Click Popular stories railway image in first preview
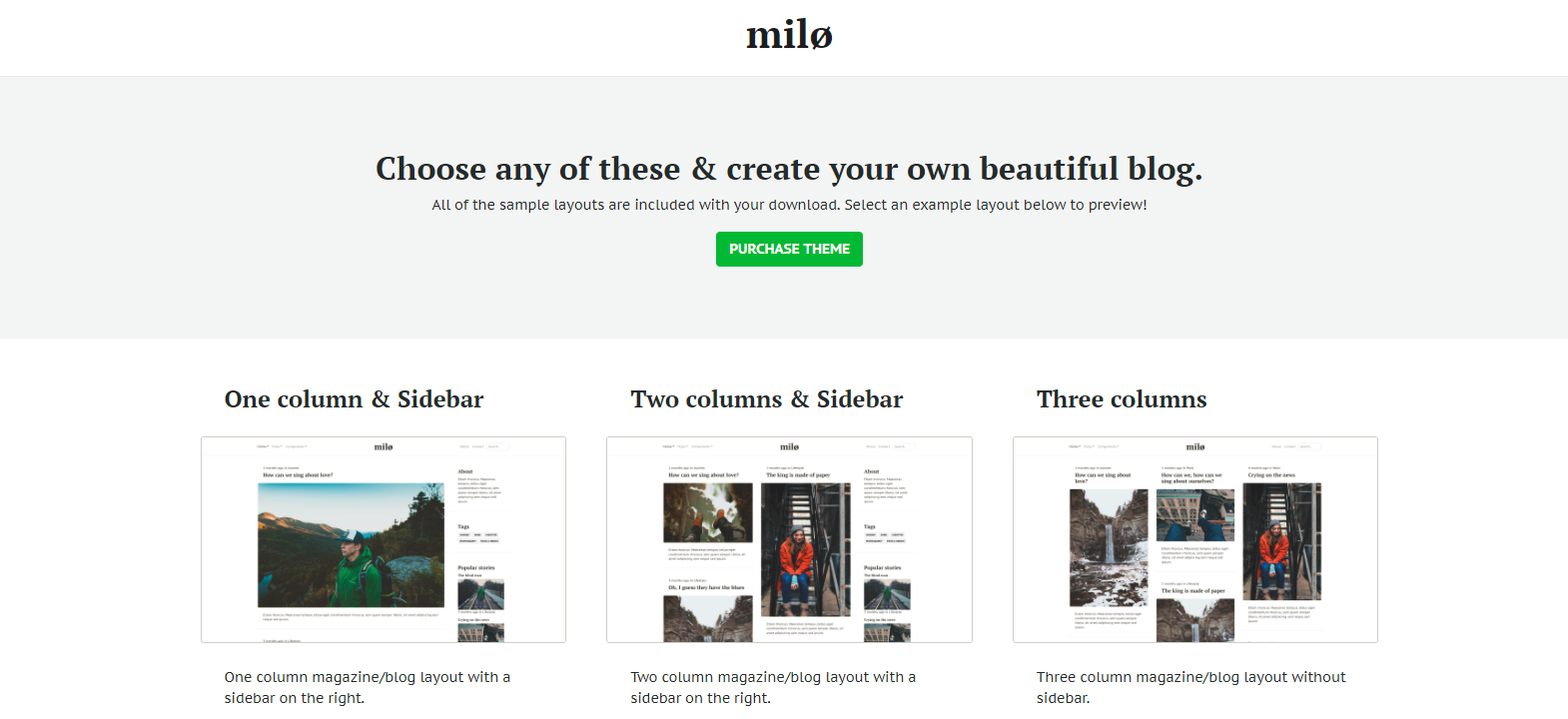The image size is (1568, 719). click(480, 595)
